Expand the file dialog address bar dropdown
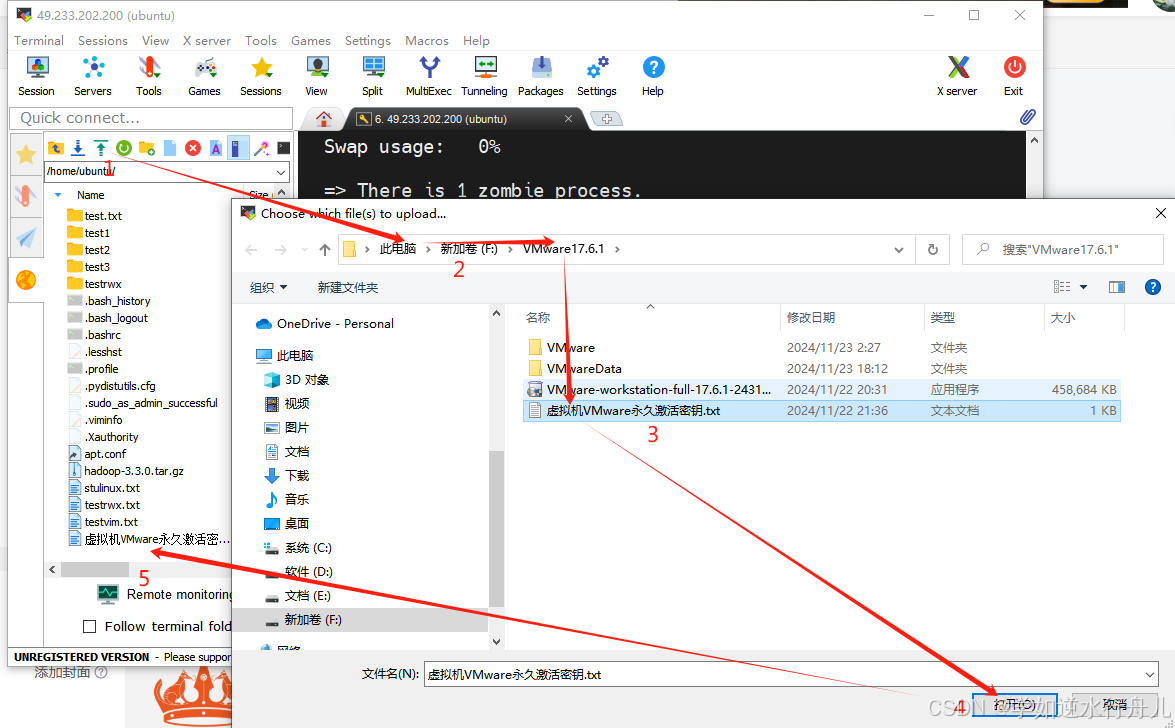This screenshot has width=1175, height=728. [x=898, y=250]
